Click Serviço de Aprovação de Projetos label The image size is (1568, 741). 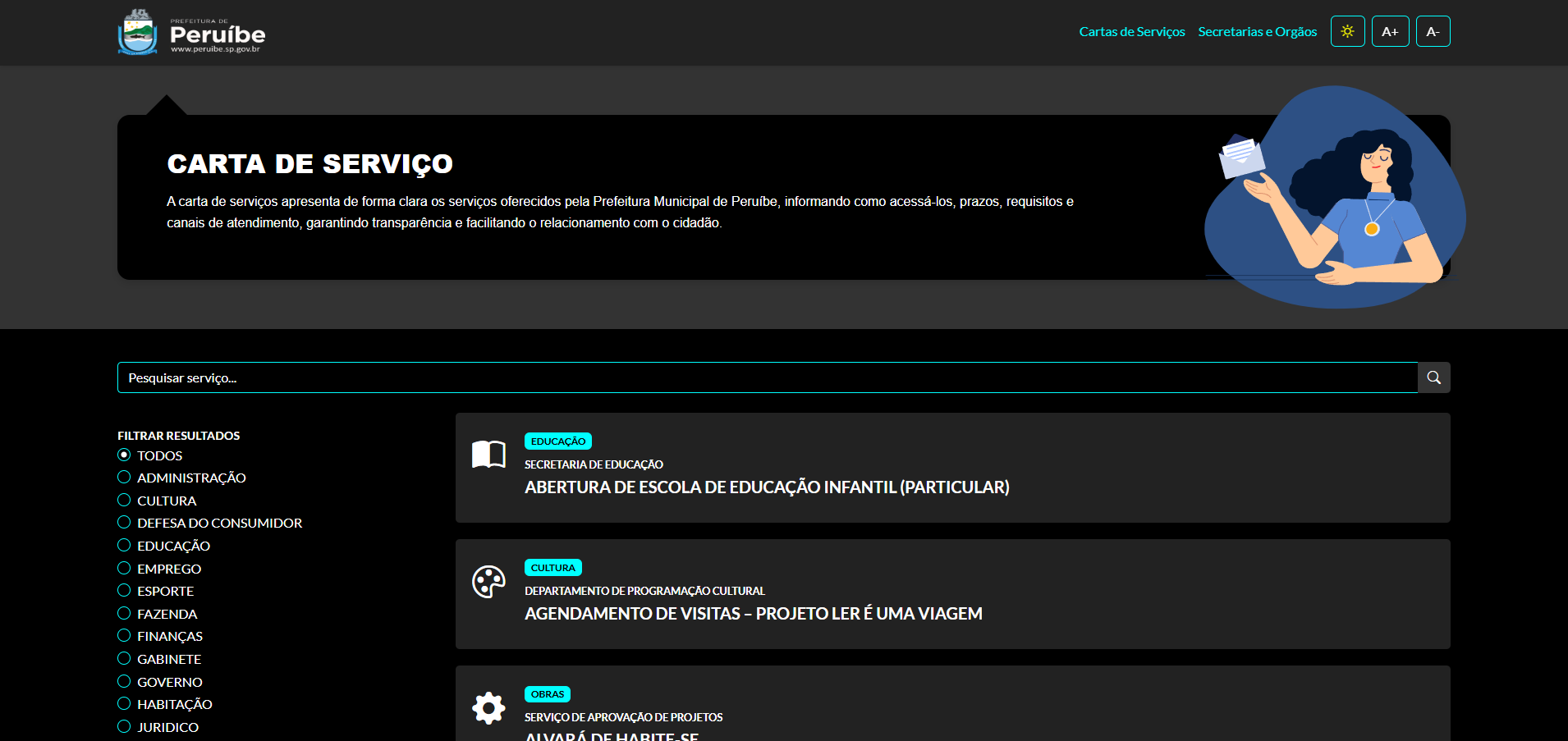point(623,717)
